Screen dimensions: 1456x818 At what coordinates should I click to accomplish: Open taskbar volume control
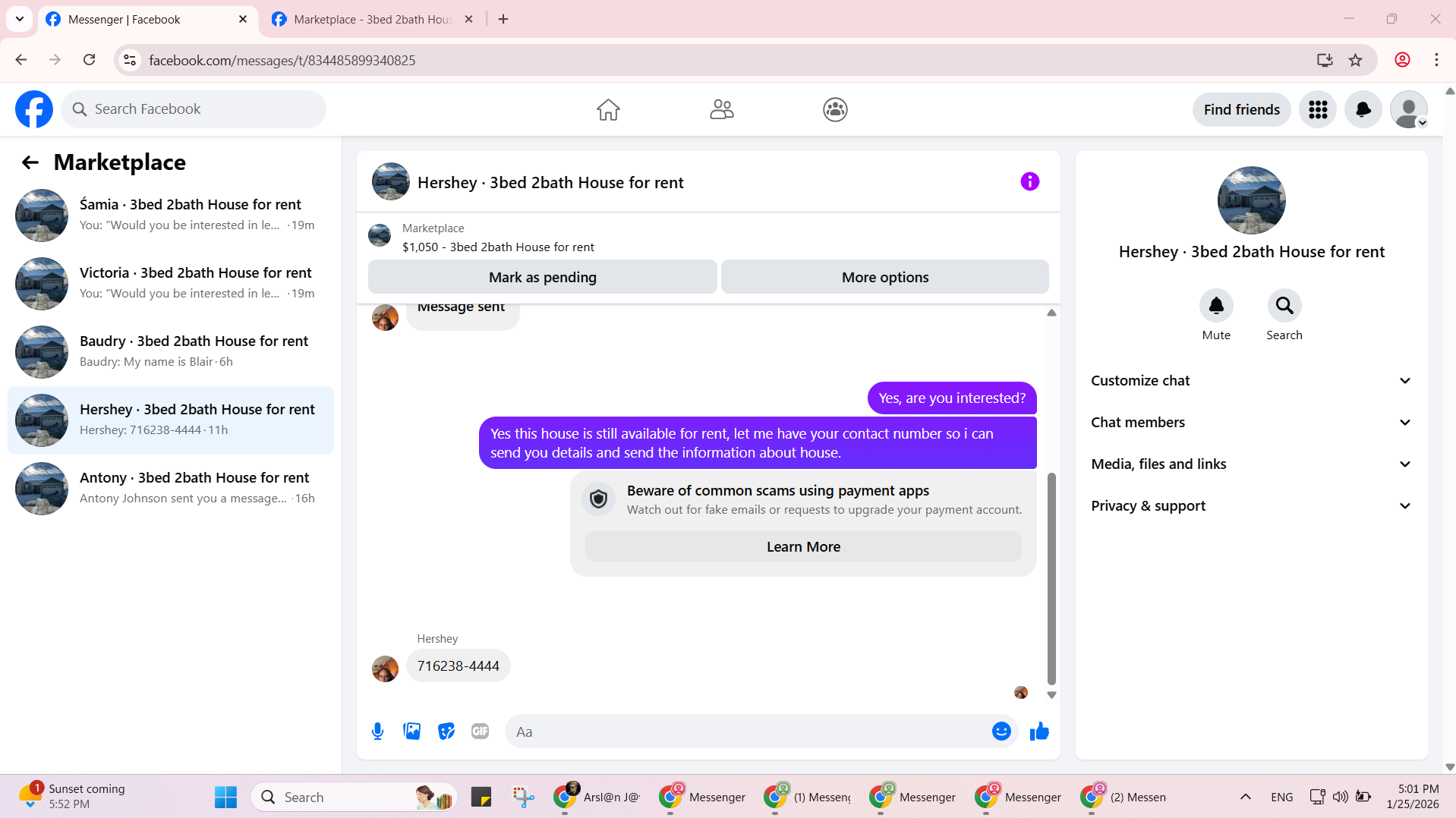[1341, 797]
